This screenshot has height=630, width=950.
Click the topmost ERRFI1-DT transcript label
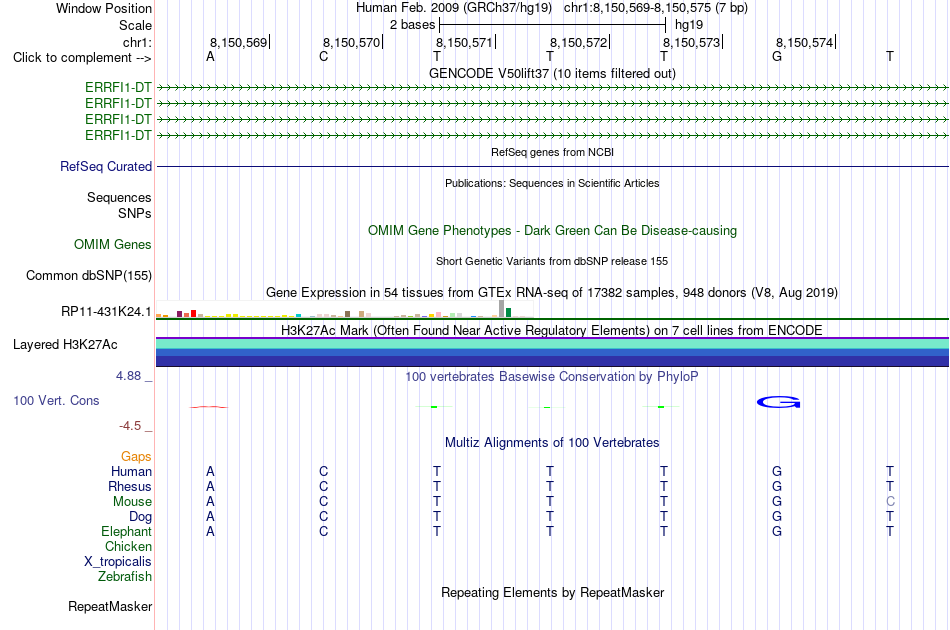118,87
